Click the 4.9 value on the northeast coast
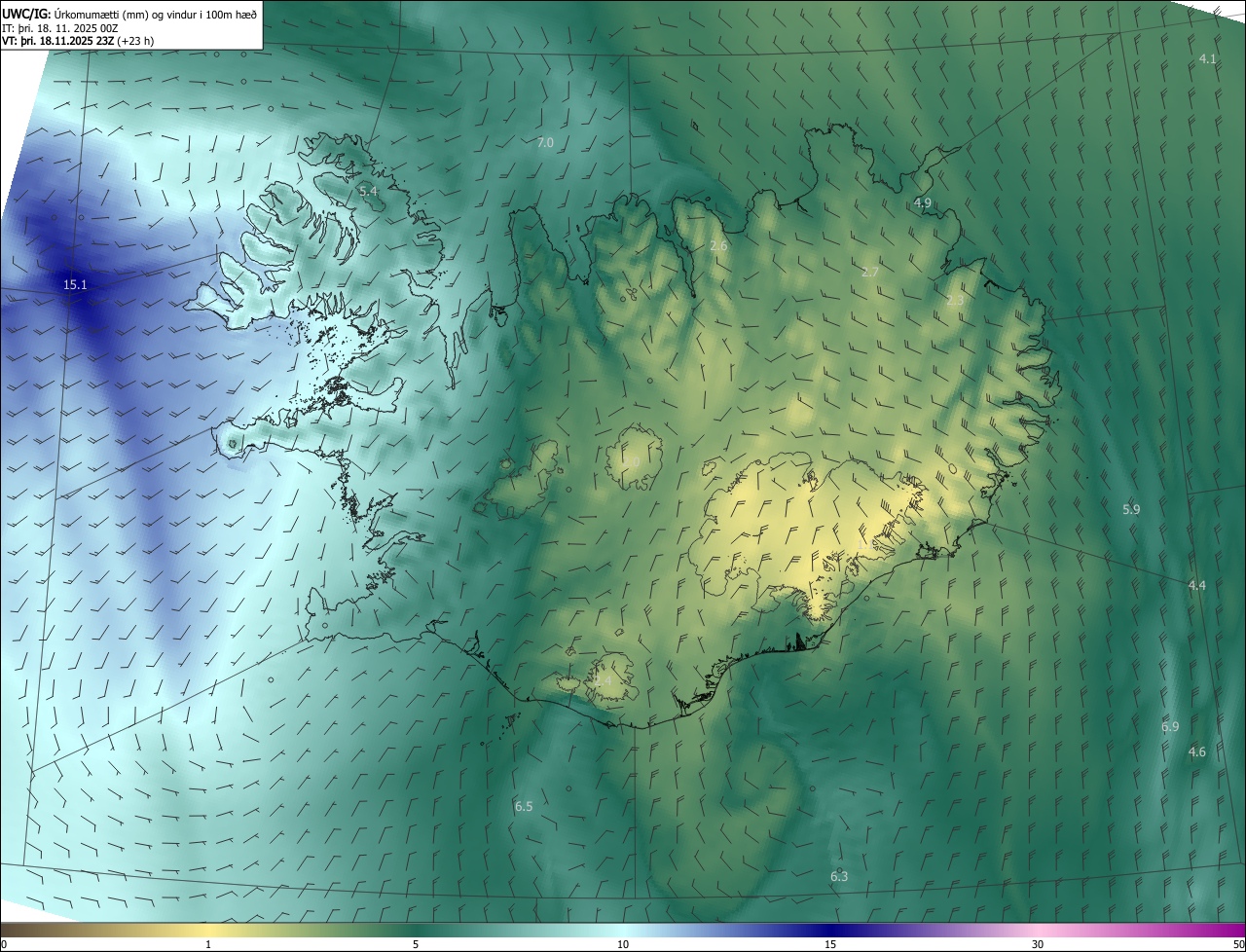Screen dimensions: 1246x952 923,203
